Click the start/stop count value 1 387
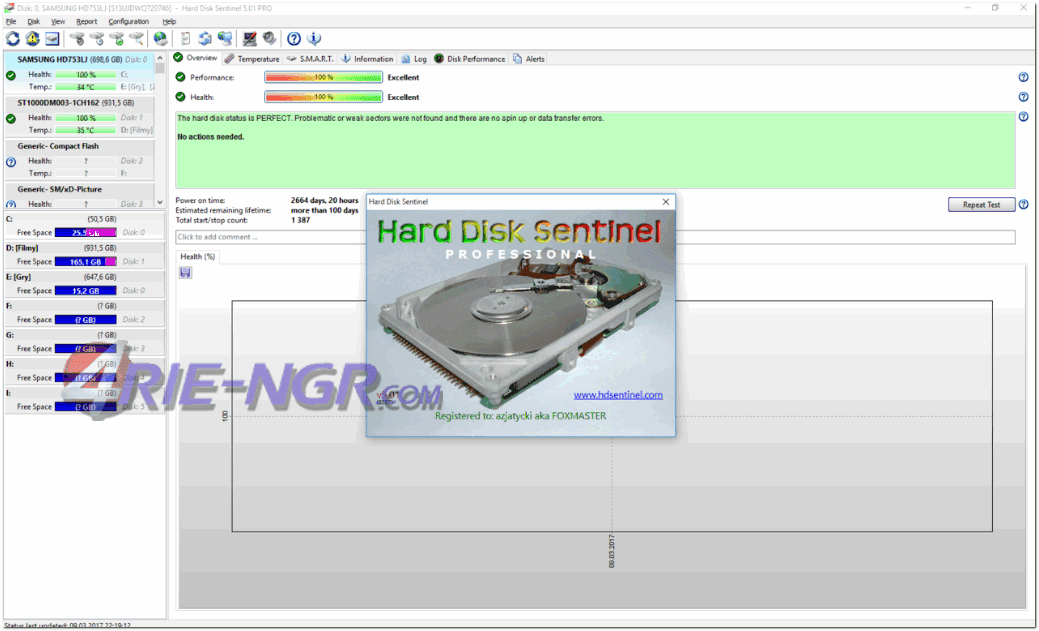1039x631 pixels. (300, 220)
